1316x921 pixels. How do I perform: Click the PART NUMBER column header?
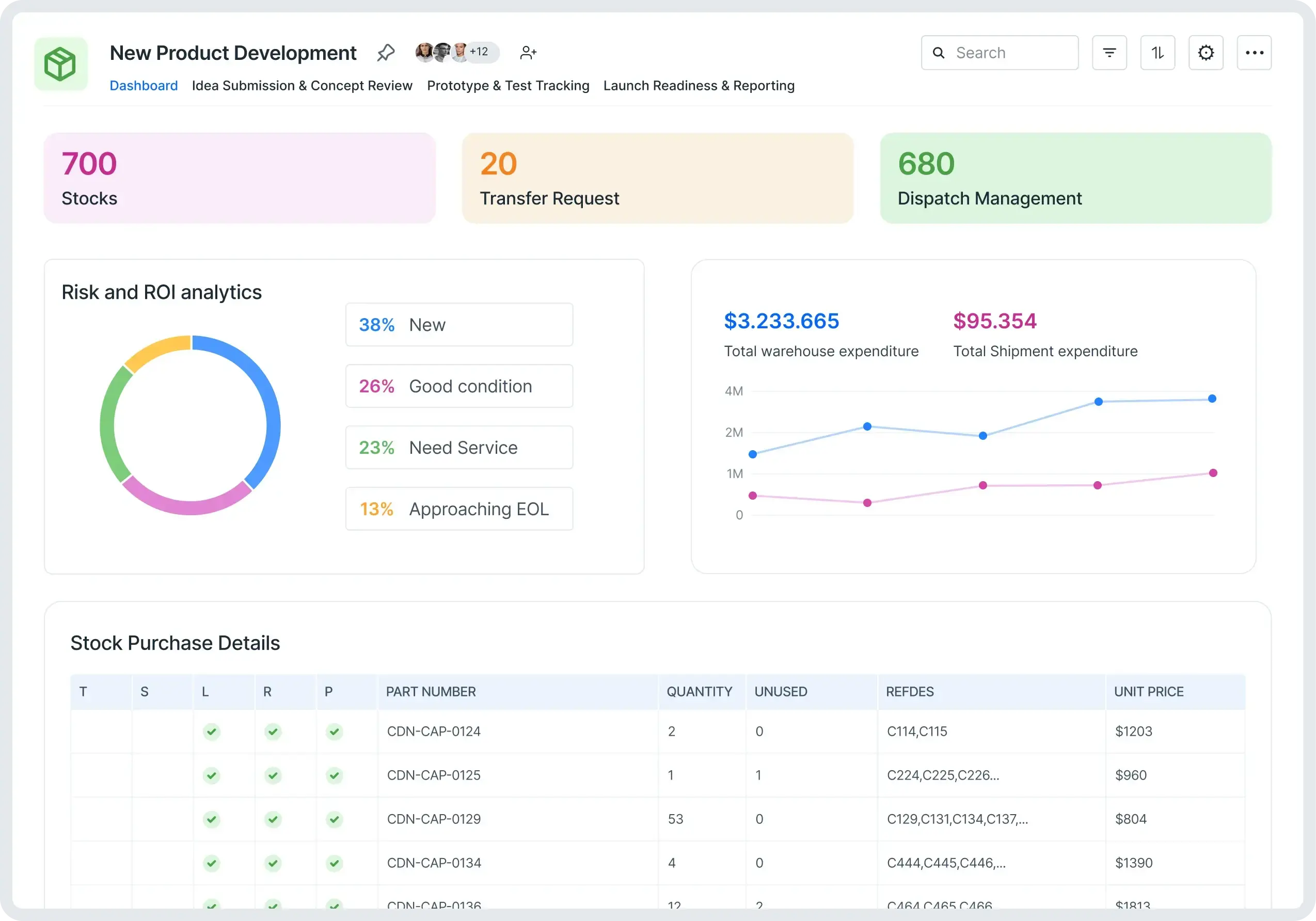coord(431,692)
